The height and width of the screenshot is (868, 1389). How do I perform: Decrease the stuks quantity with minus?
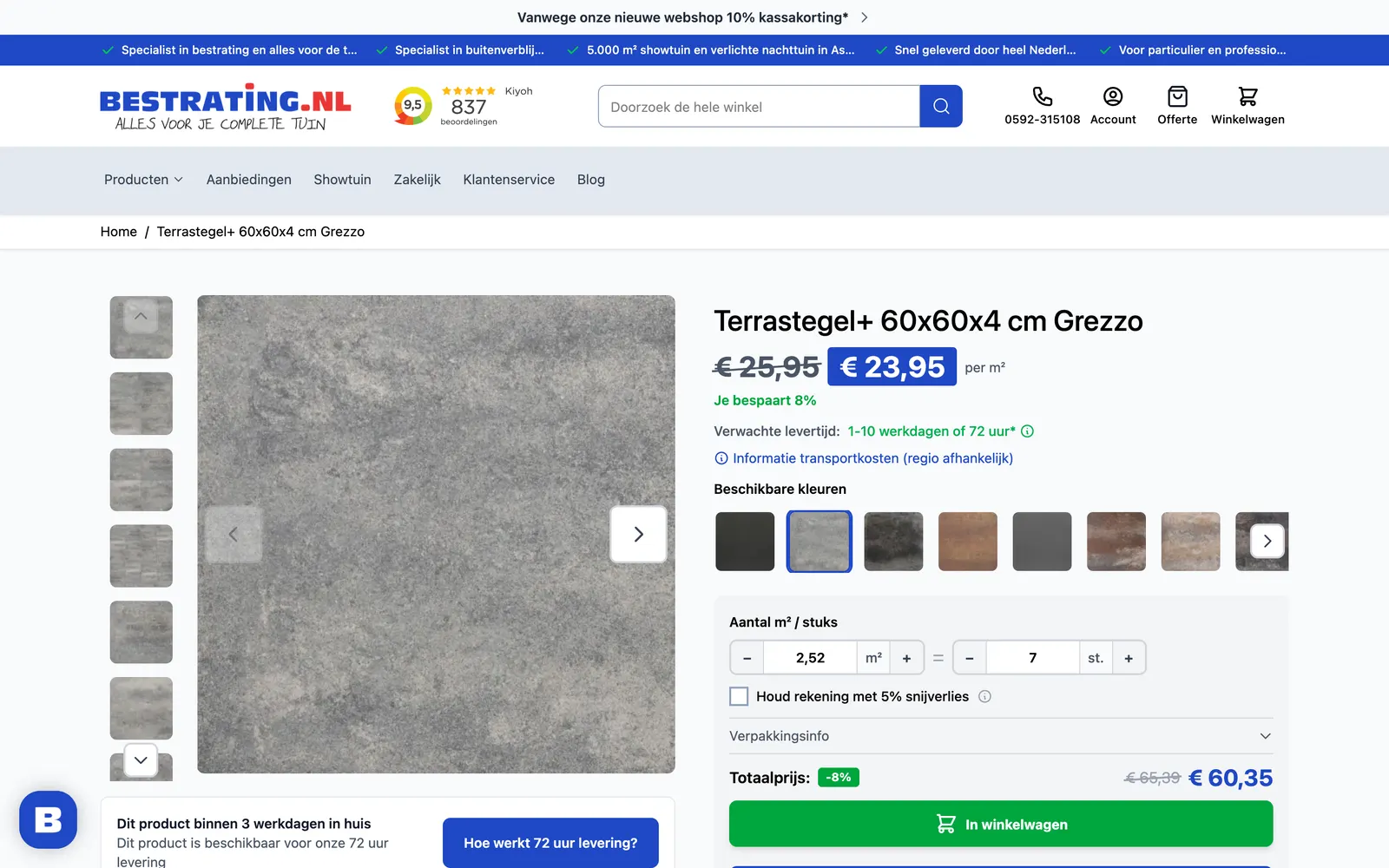(x=970, y=658)
